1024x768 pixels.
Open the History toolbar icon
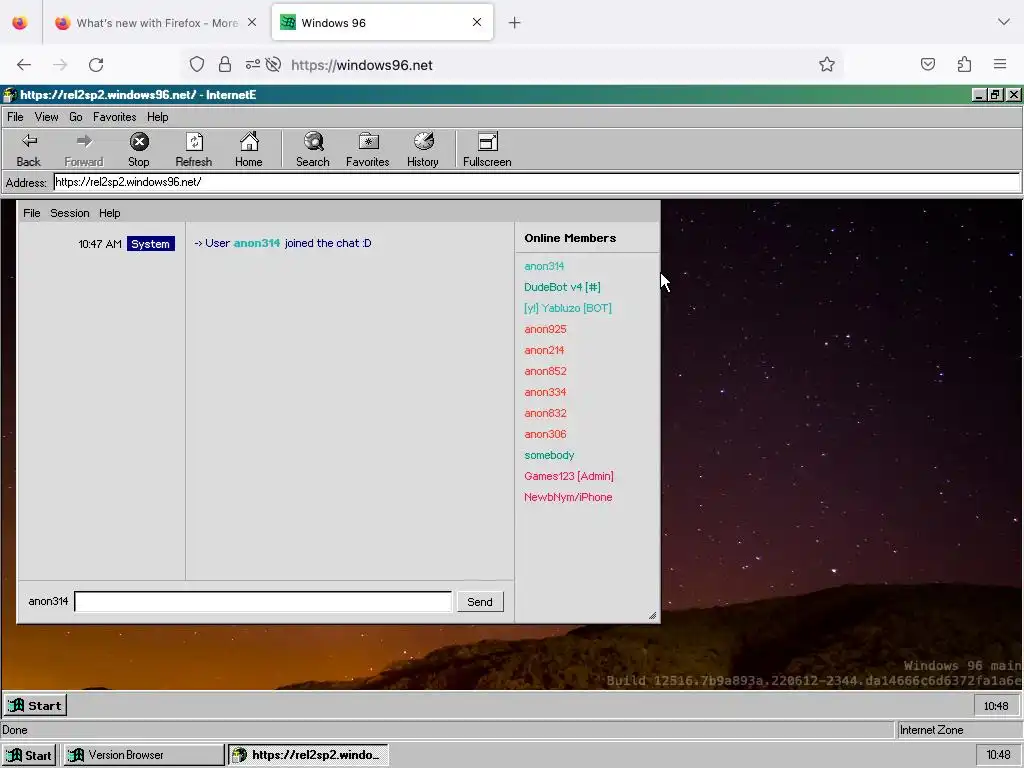click(423, 150)
